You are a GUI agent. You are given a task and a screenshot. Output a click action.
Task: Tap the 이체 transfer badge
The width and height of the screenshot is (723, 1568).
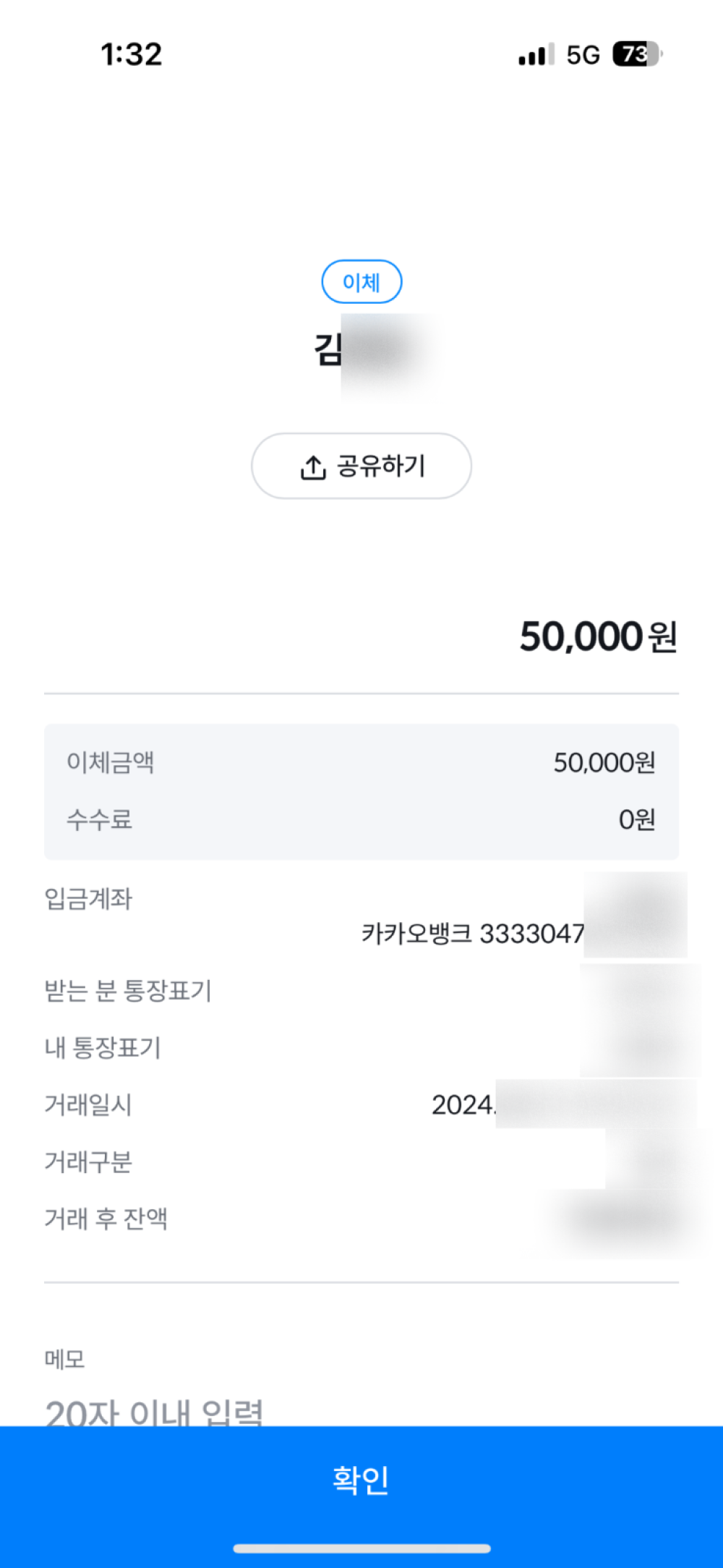coord(361,281)
